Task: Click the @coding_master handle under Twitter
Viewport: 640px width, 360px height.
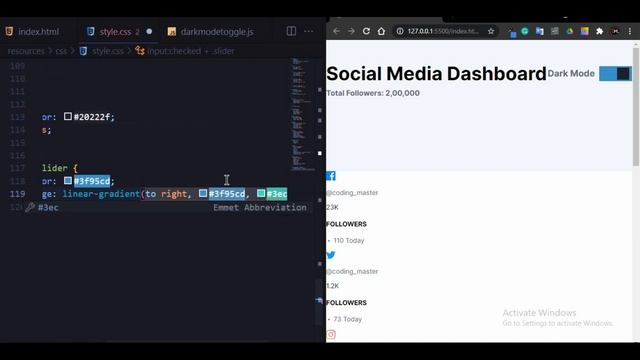Action: [352, 271]
